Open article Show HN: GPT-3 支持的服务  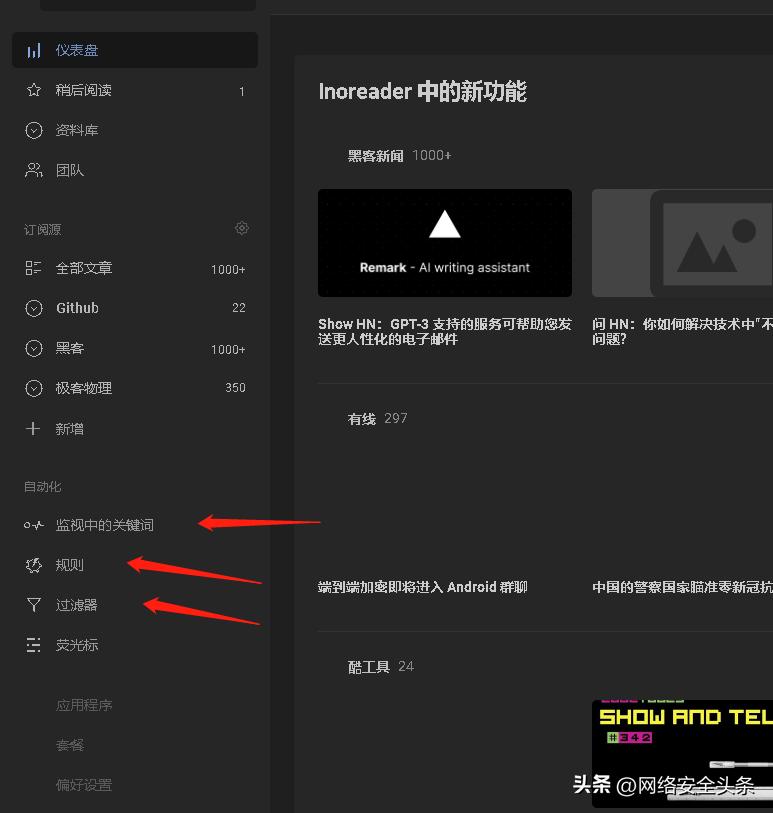click(x=445, y=331)
